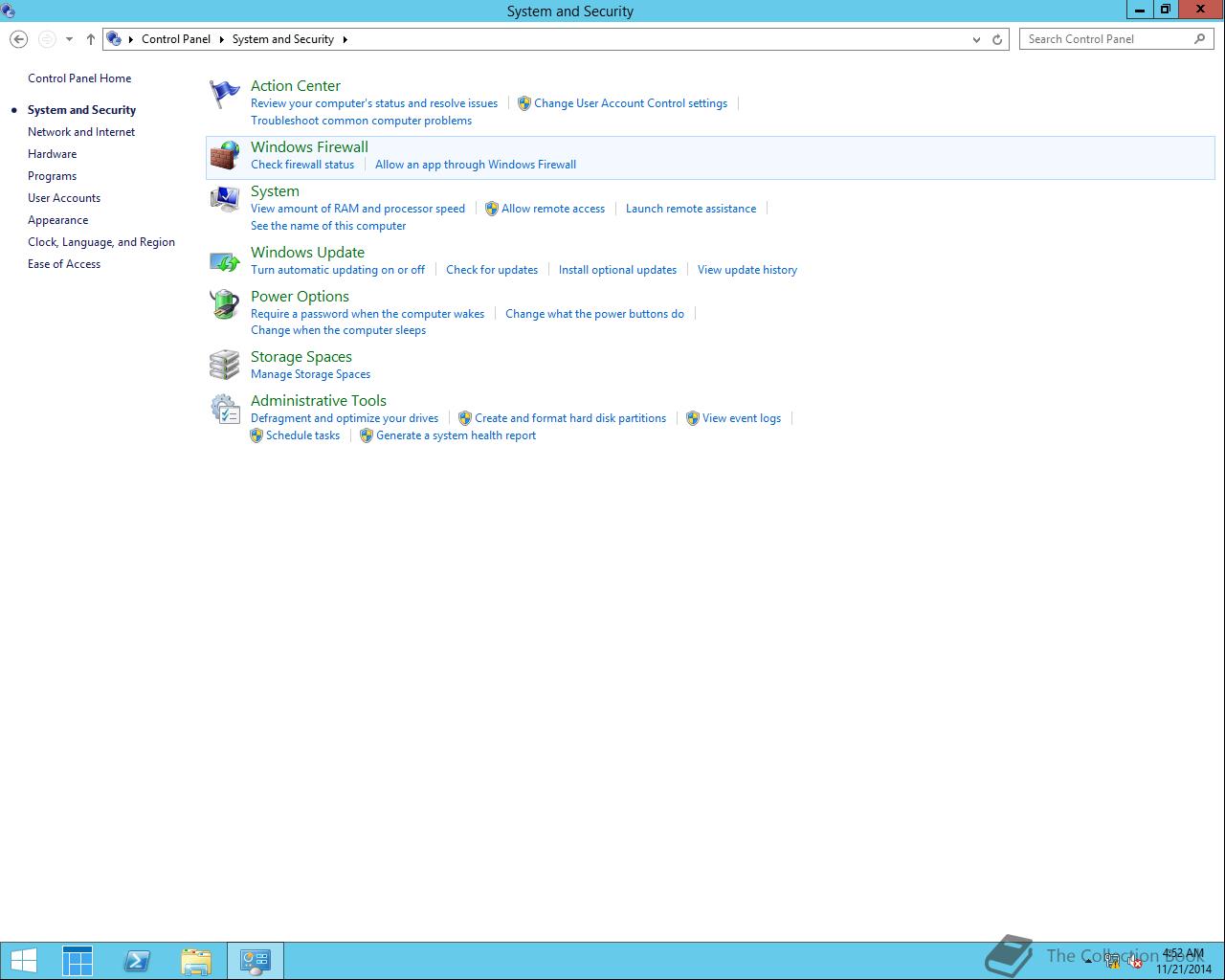Open Appearance category in sidebar
1225x980 pixels.
tap(57, 220)
